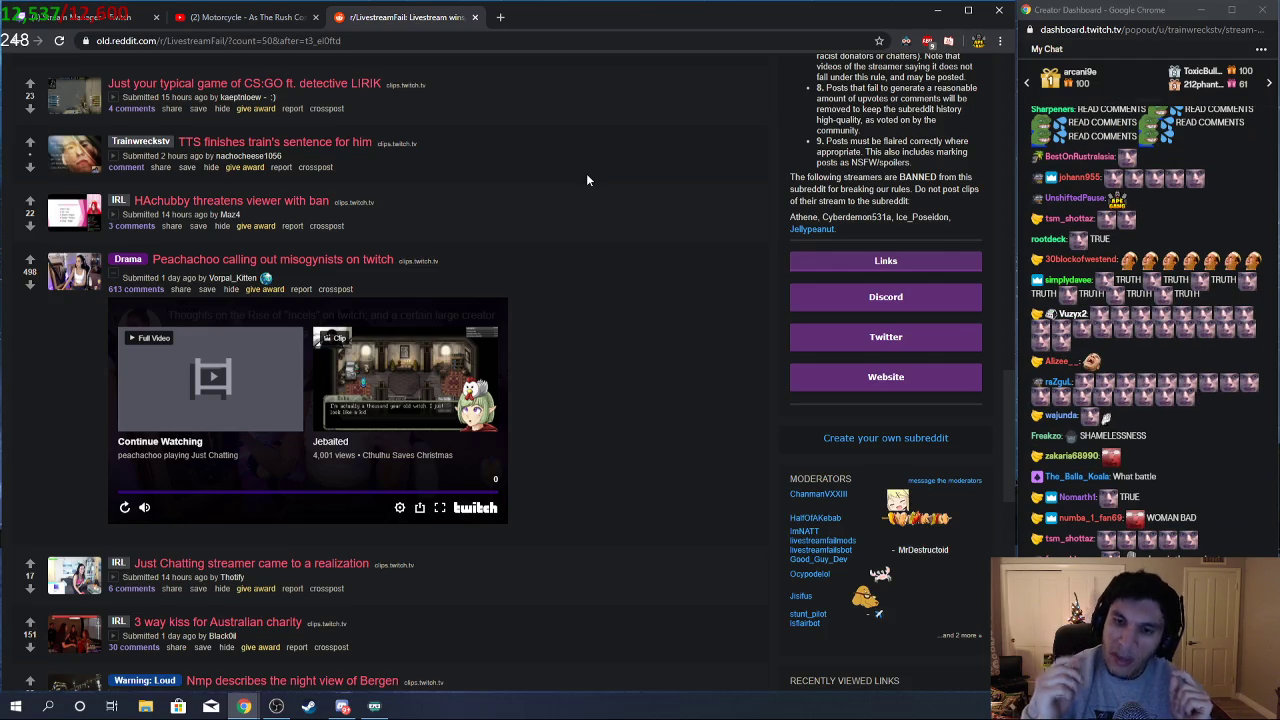Open Microsoft Store from taskbar

178,707
